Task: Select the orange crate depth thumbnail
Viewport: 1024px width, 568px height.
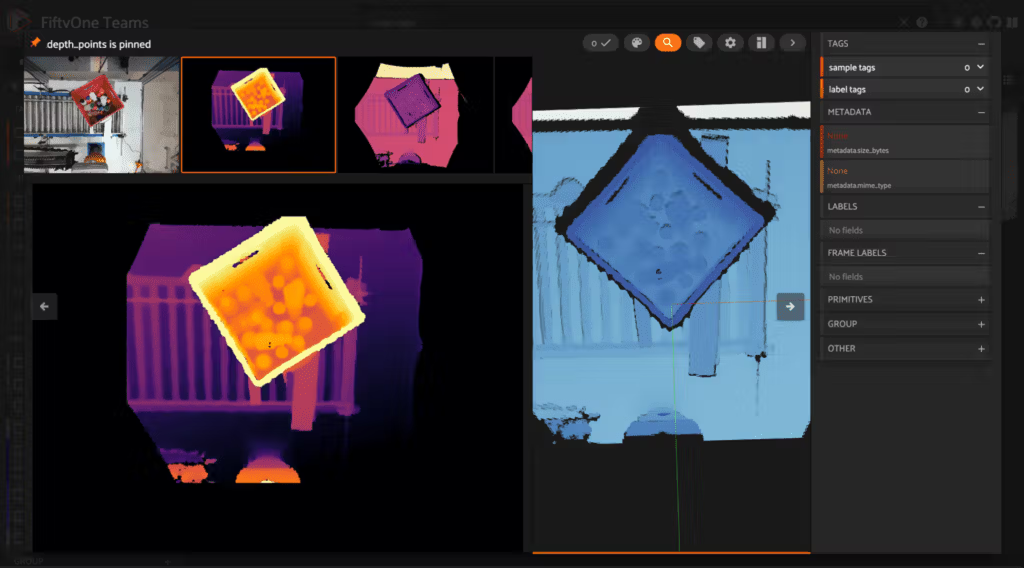Action: [259, 115]
